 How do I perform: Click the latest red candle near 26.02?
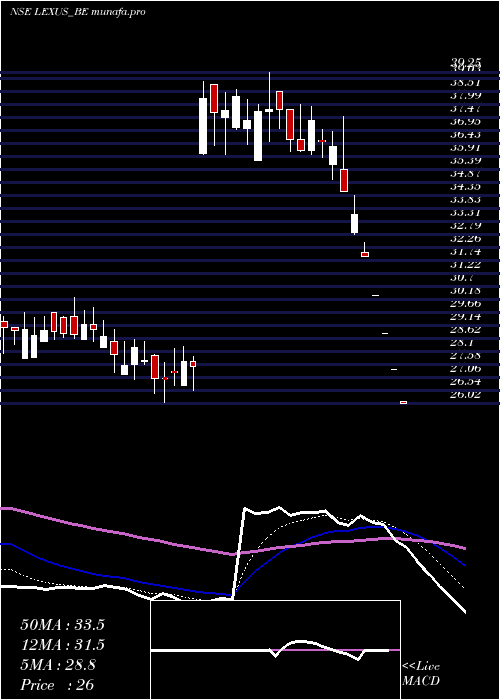404,402
